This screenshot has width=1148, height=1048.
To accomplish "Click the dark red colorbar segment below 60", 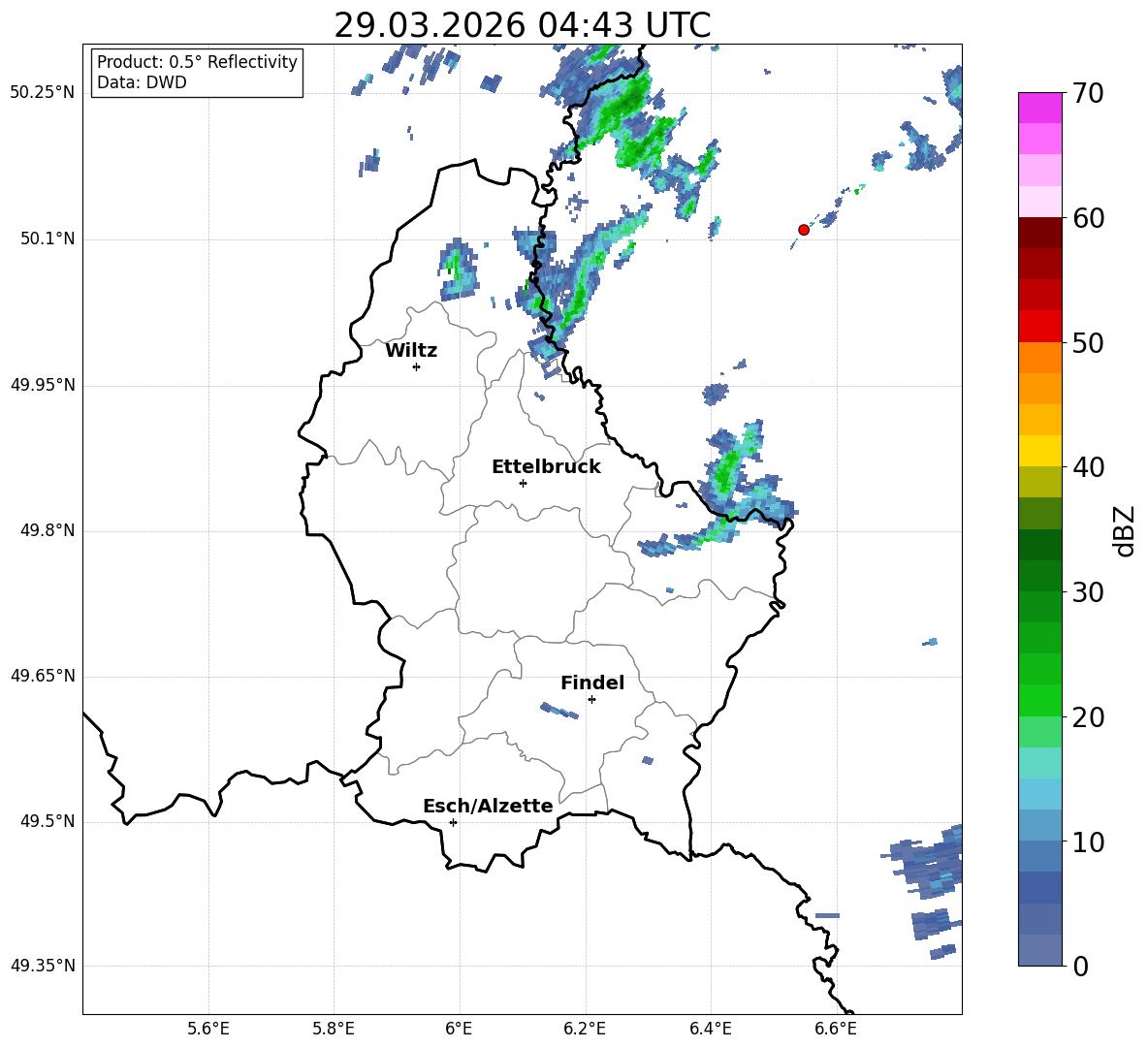I will [x=1039, y=233].
